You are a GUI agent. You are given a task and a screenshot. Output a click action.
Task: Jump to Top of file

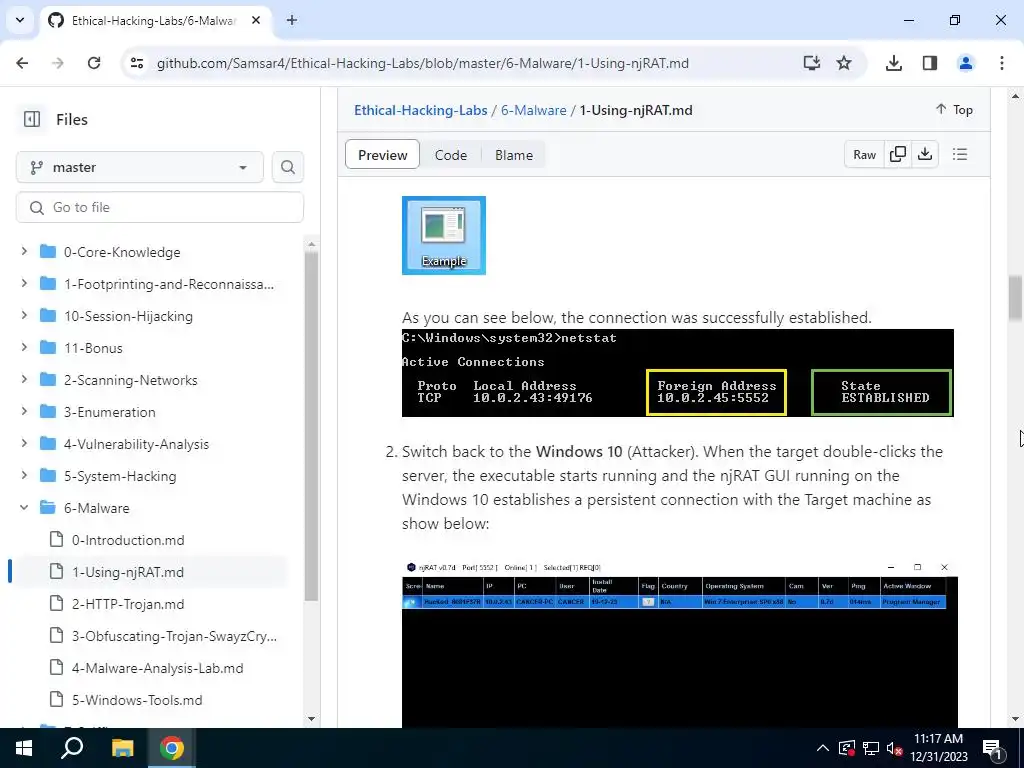click(x=954, y=110)
